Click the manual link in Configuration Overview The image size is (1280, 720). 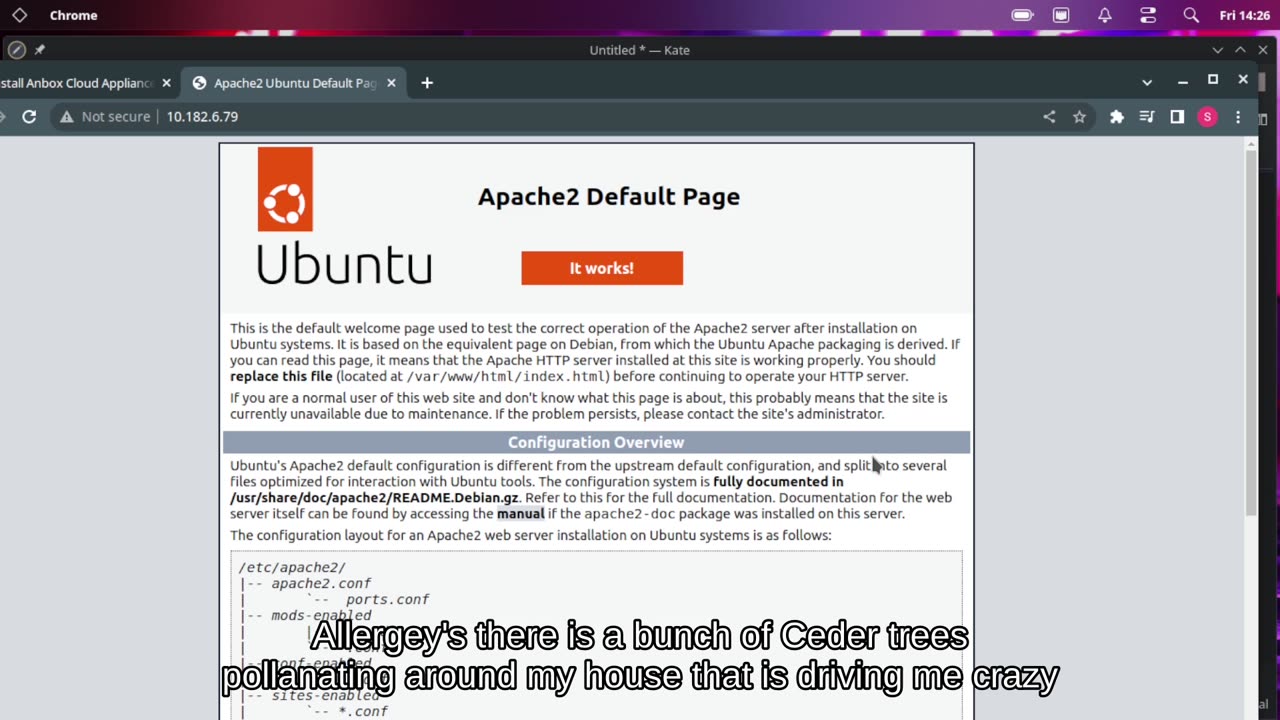(x=521, y=514)
